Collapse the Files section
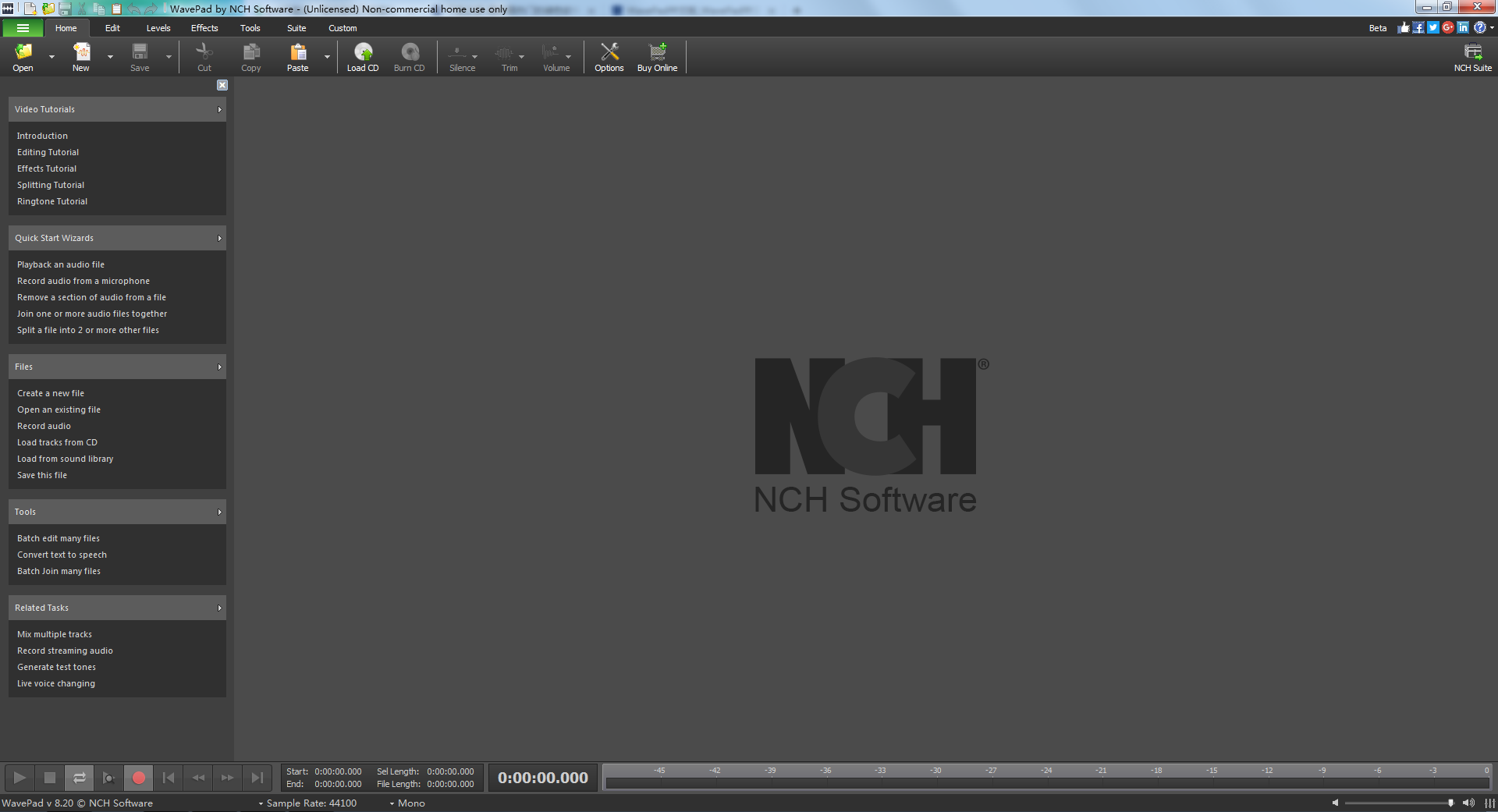Image resolution: width=1498 pixels, height=812 pixels. 219,367
